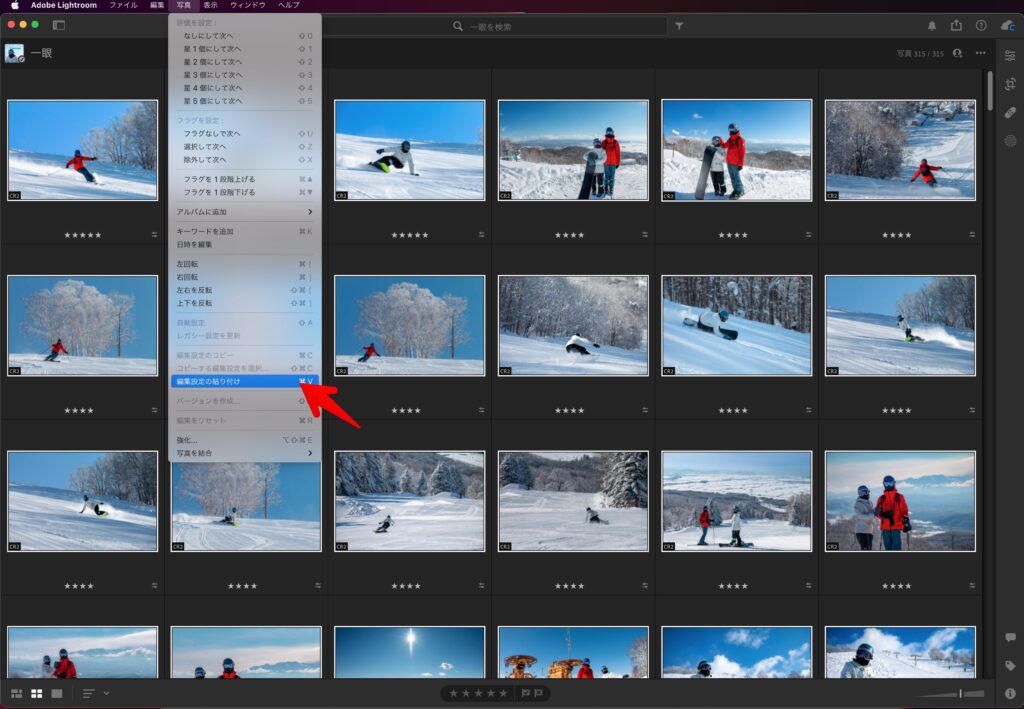
Task: Open the sort order icon
Action: 88,693
